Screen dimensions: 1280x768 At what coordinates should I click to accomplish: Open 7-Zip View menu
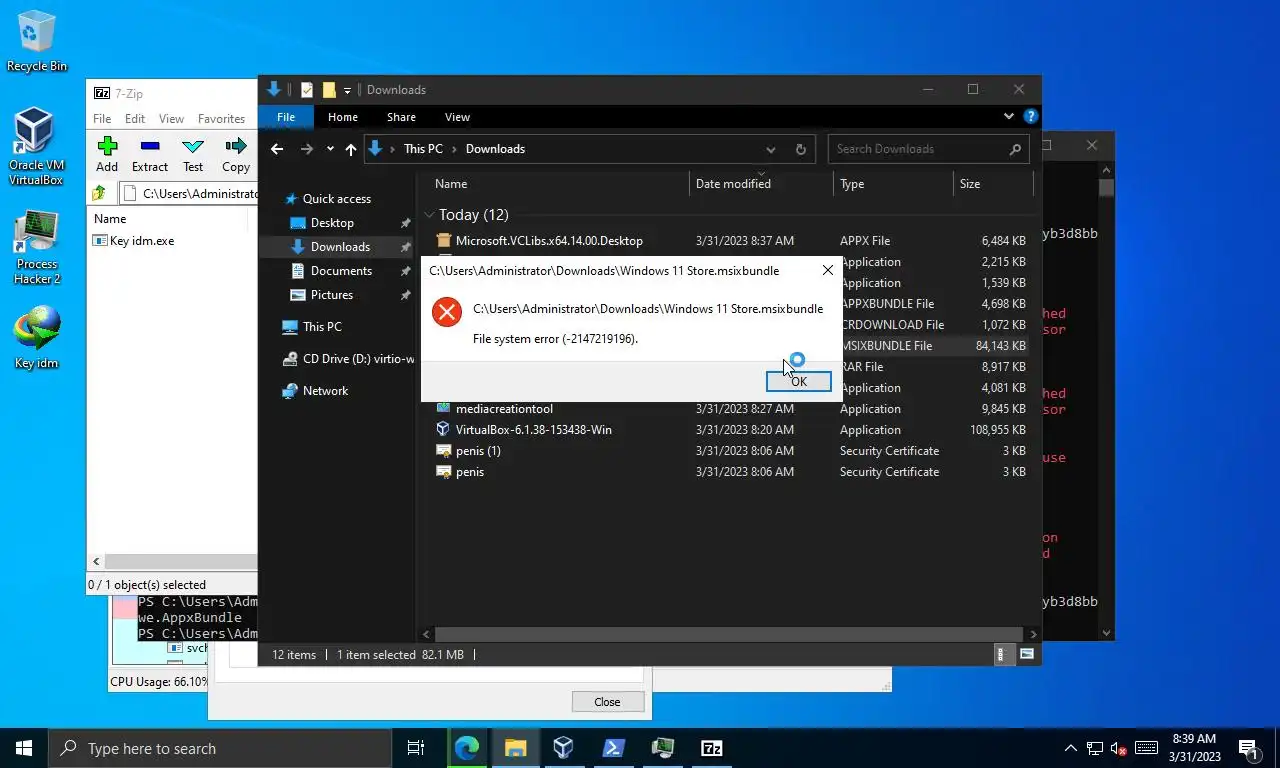pos(171,118)
